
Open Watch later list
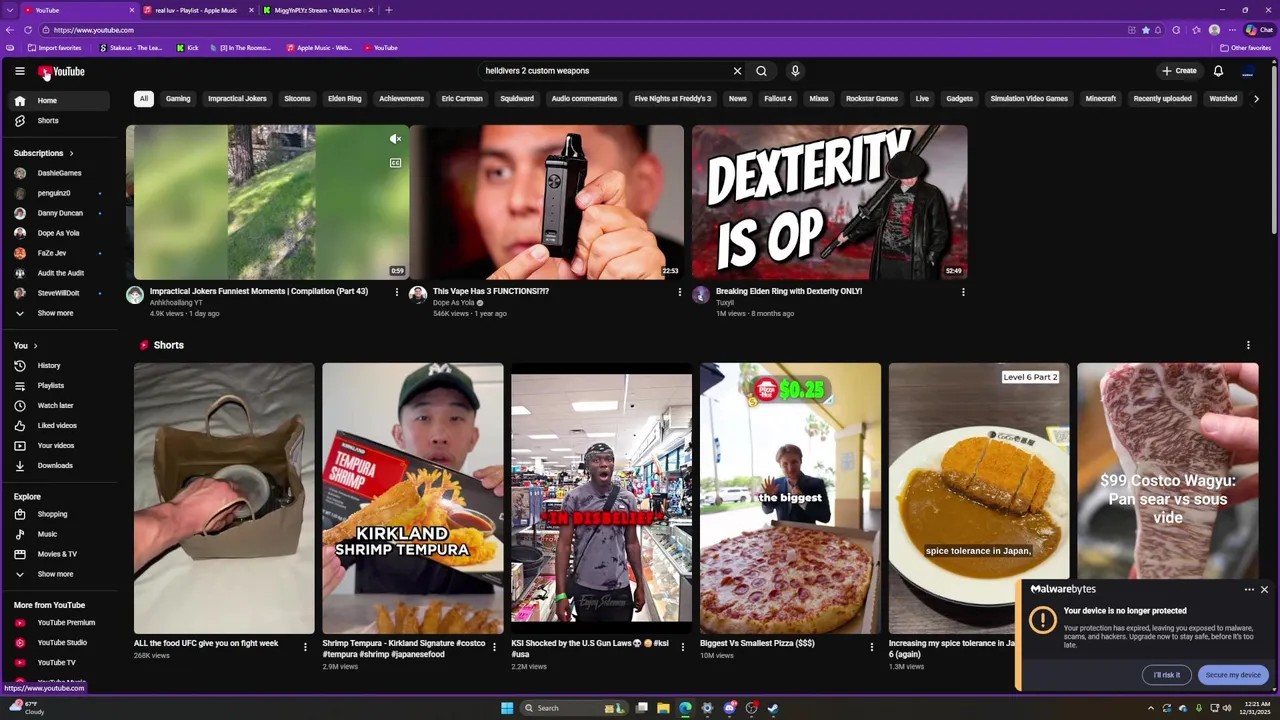(x=60, y=405)
